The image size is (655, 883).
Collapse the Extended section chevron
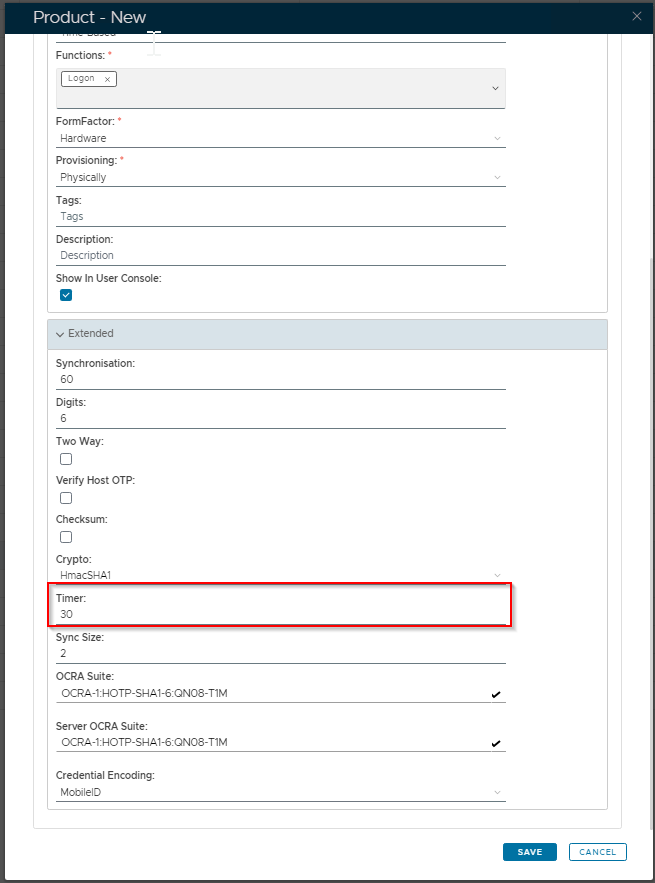(x=60, y=333)
